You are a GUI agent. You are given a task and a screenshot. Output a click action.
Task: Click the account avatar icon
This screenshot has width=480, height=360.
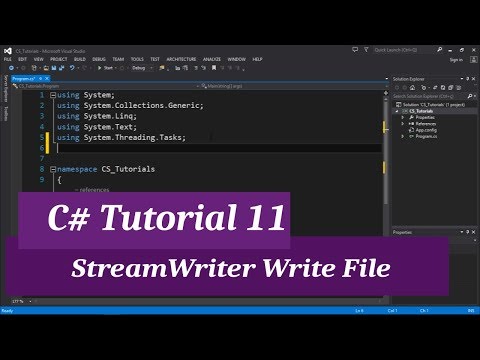(x=473, y=60)
